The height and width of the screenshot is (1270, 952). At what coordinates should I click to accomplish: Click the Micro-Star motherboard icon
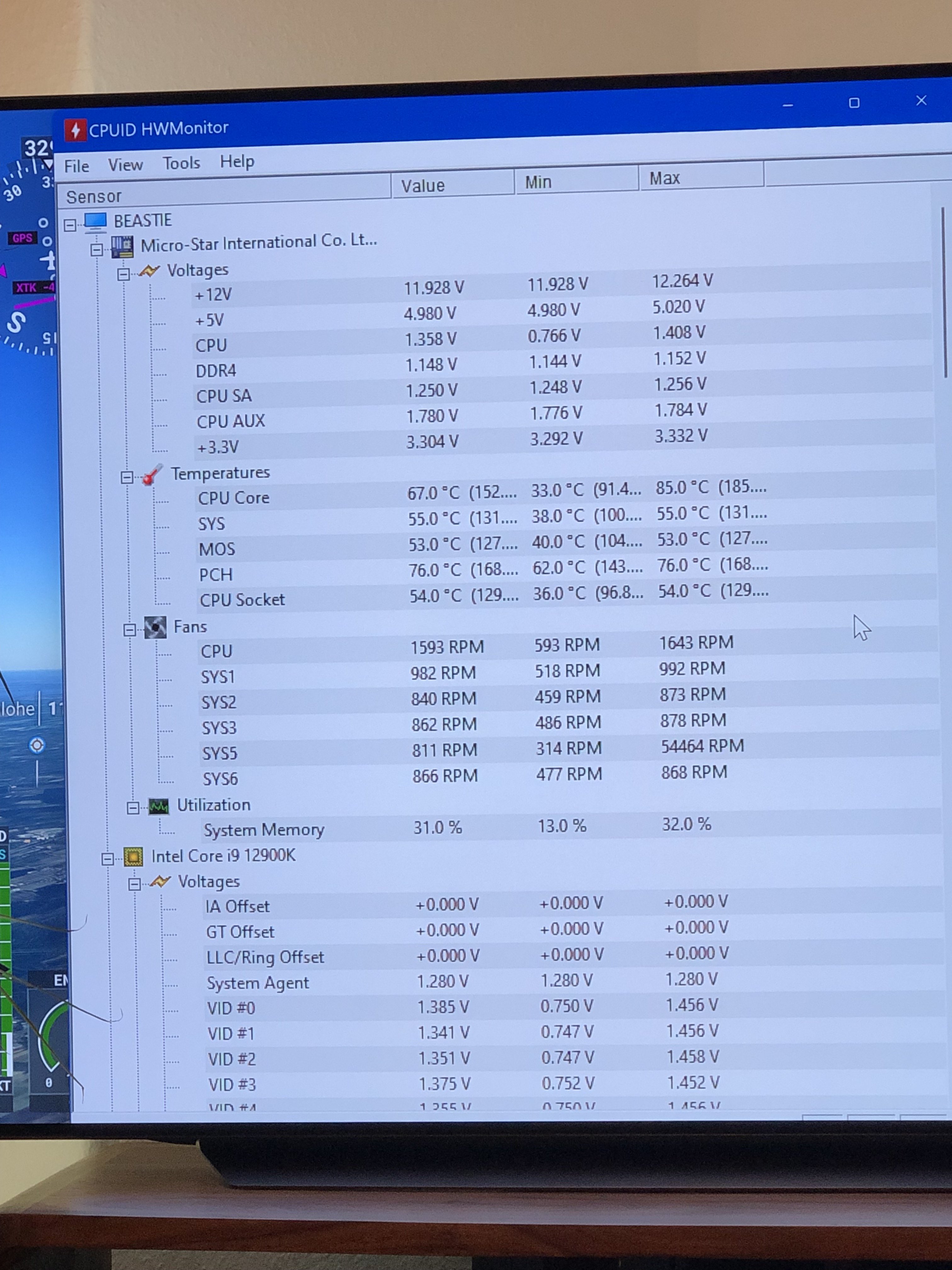coord(122,247)
